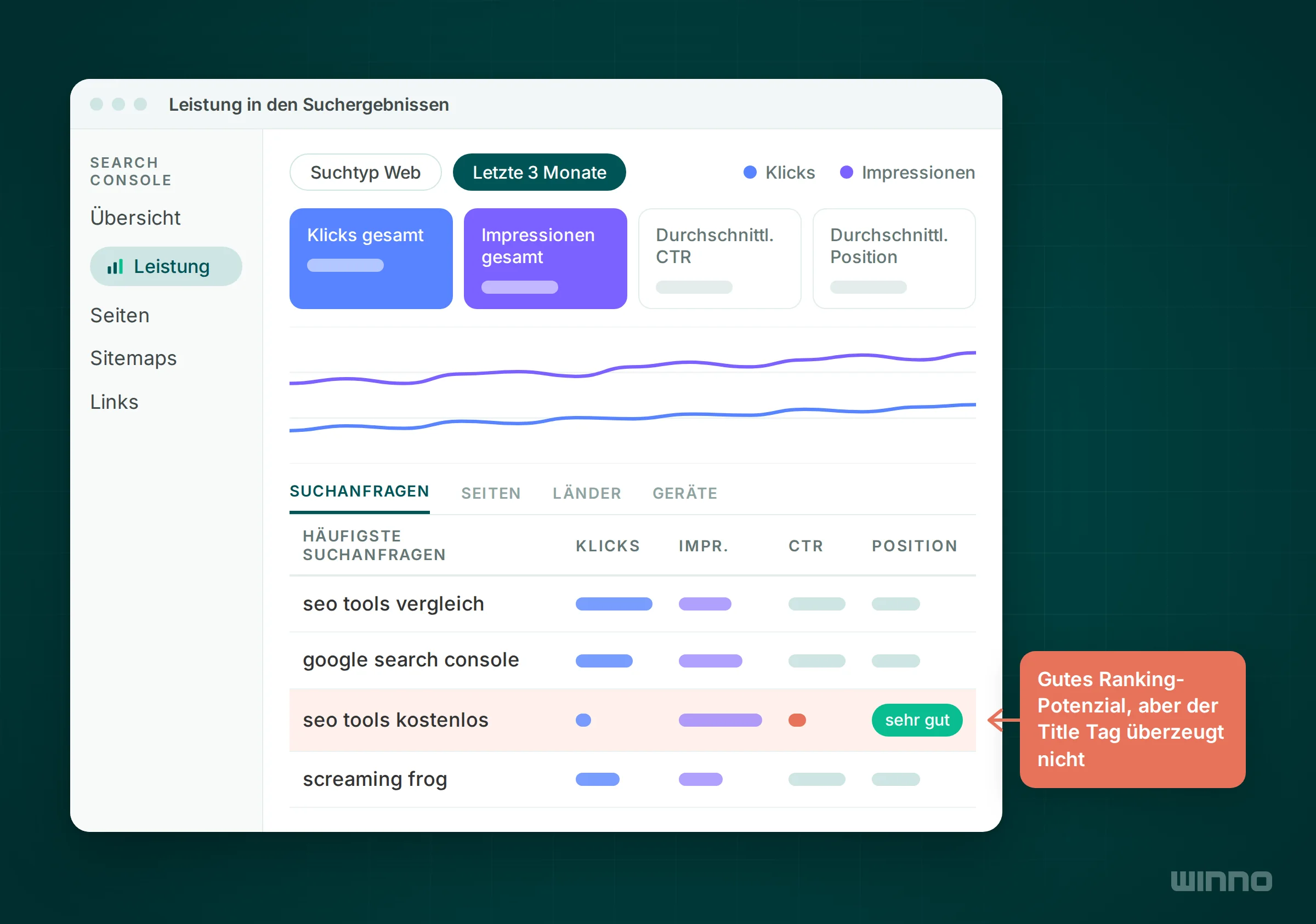Toggle the Impressionen gesamt metric card
Screen dimensions: 1316x924
[x=545, y=258]
